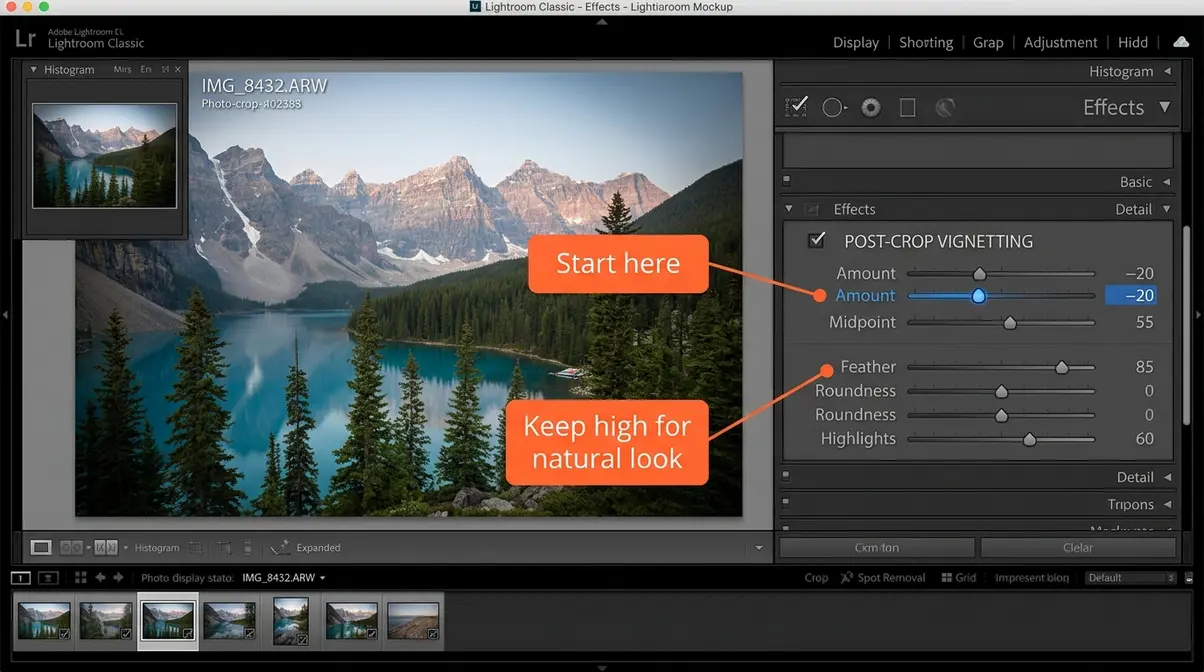This screenshot has width=1204, height=672.
Task: Open the Default dropdown in bottom bar
Action: click(x=1131, y=578)
